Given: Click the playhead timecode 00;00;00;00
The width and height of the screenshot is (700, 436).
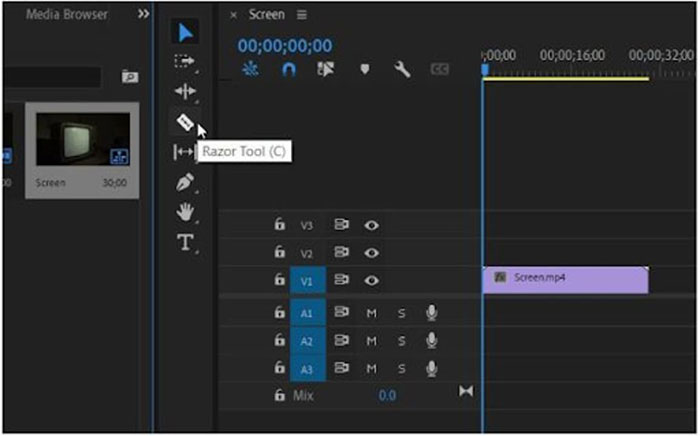Looking at the screenshot, I should (285, 46).
